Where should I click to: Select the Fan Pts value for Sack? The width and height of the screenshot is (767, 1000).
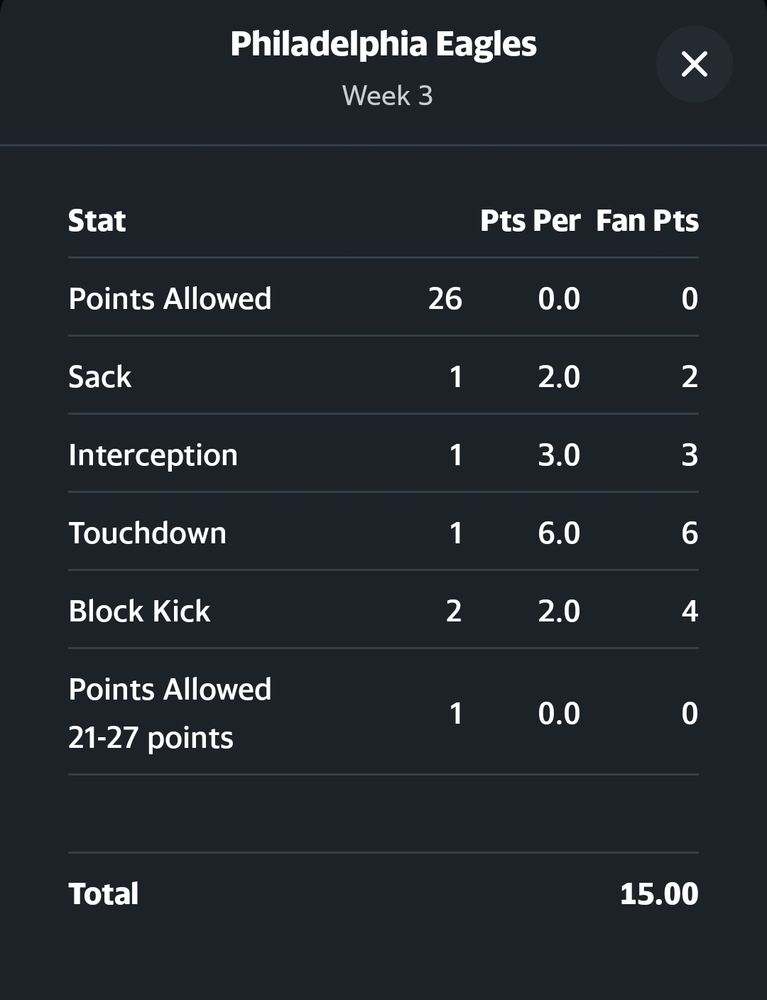tap(689, 376)
